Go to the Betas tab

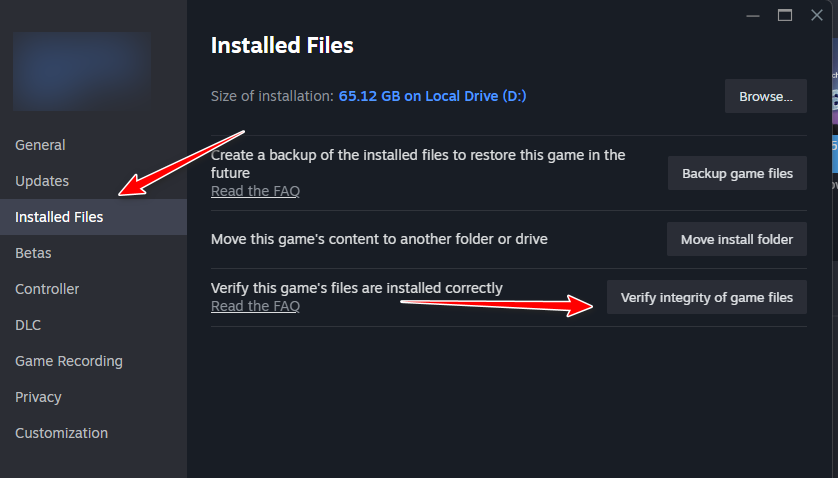coord(33,253)
